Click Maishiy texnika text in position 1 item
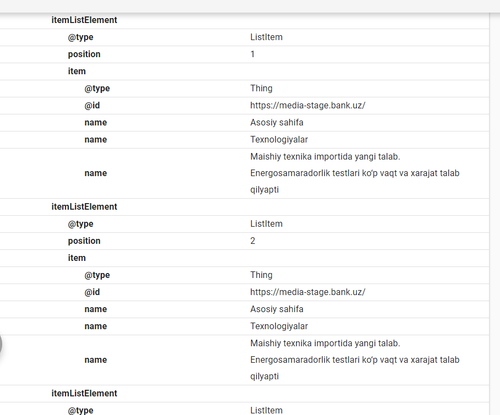Screen dimensions: 500x415 click(355, 173)
